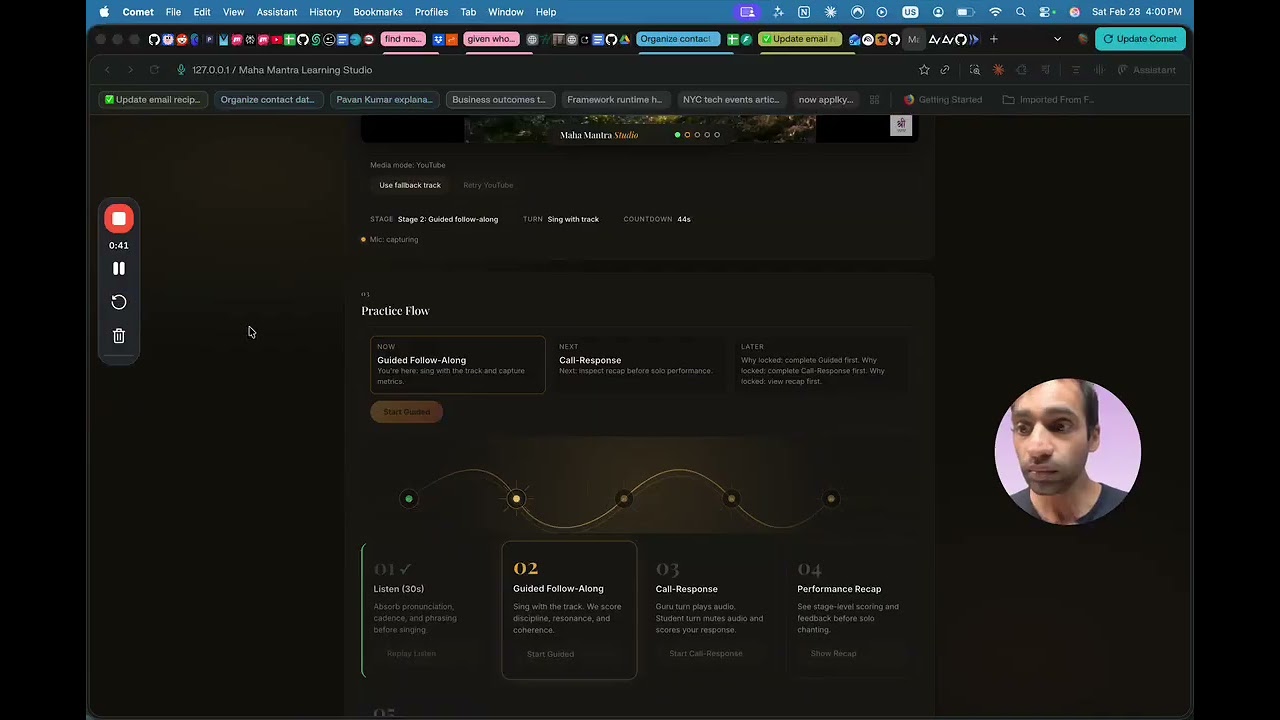Image resolution: width=1280 pixels, height=720 pixels.
Task: Stop the screen recording with the red button
Action: (x=119, y=219)
